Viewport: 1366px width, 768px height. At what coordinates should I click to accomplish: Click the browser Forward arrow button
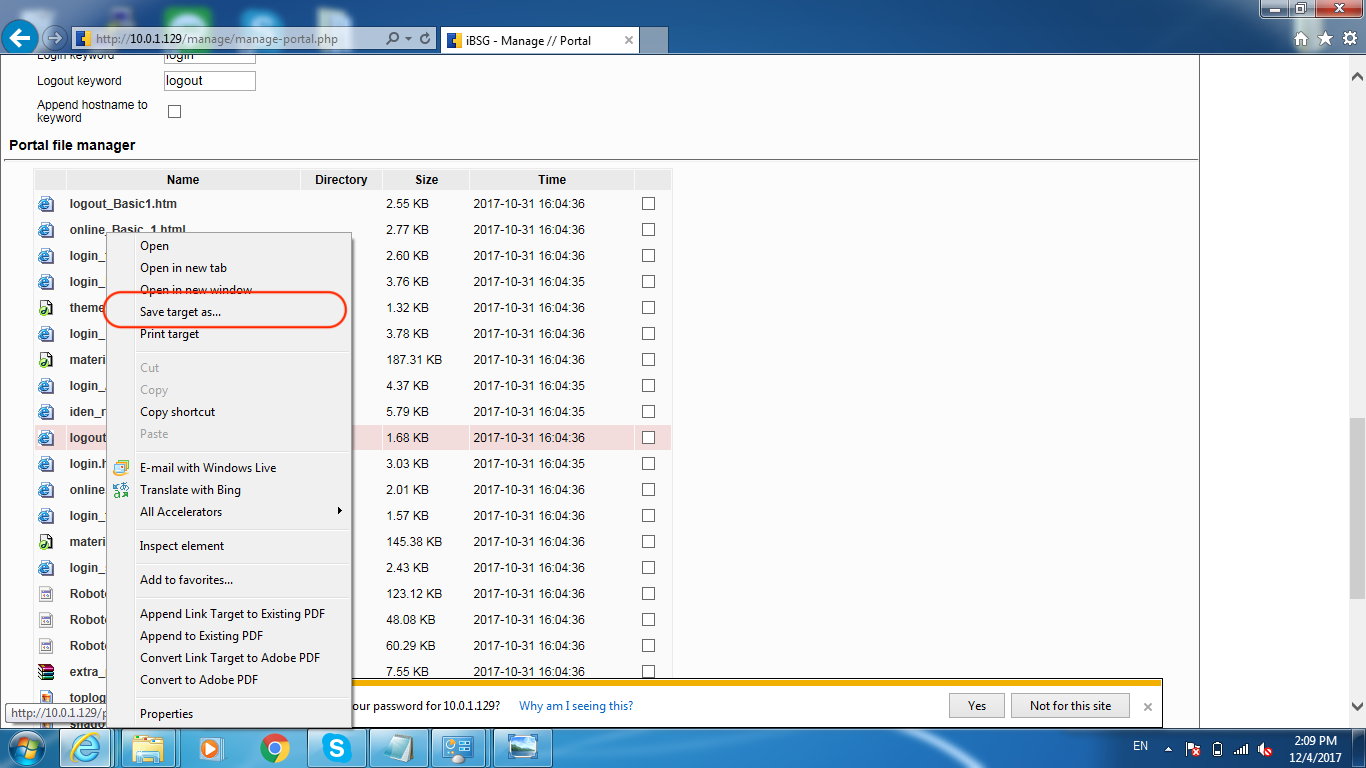(x=54, y=39)
